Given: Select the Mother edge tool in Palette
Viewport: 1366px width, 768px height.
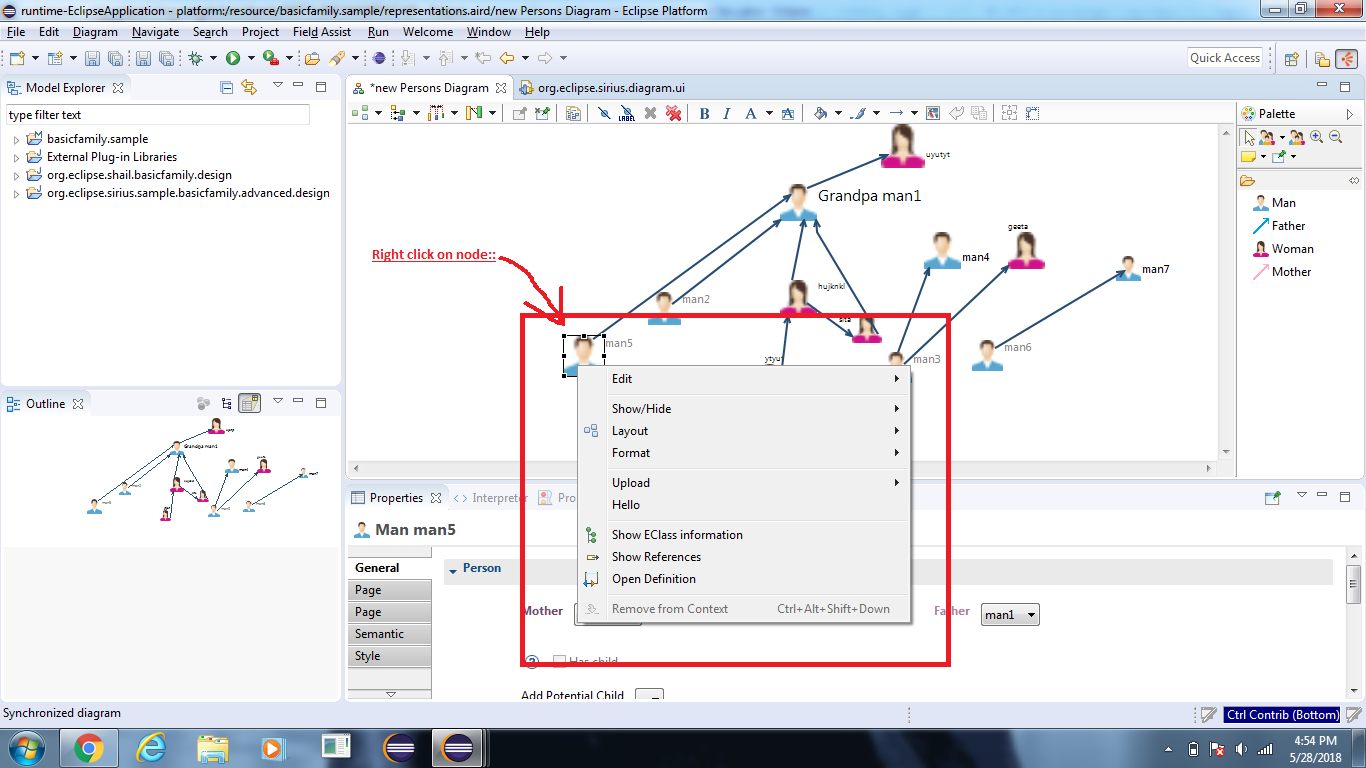Looking at the screenshot, I should point(1281,272).
